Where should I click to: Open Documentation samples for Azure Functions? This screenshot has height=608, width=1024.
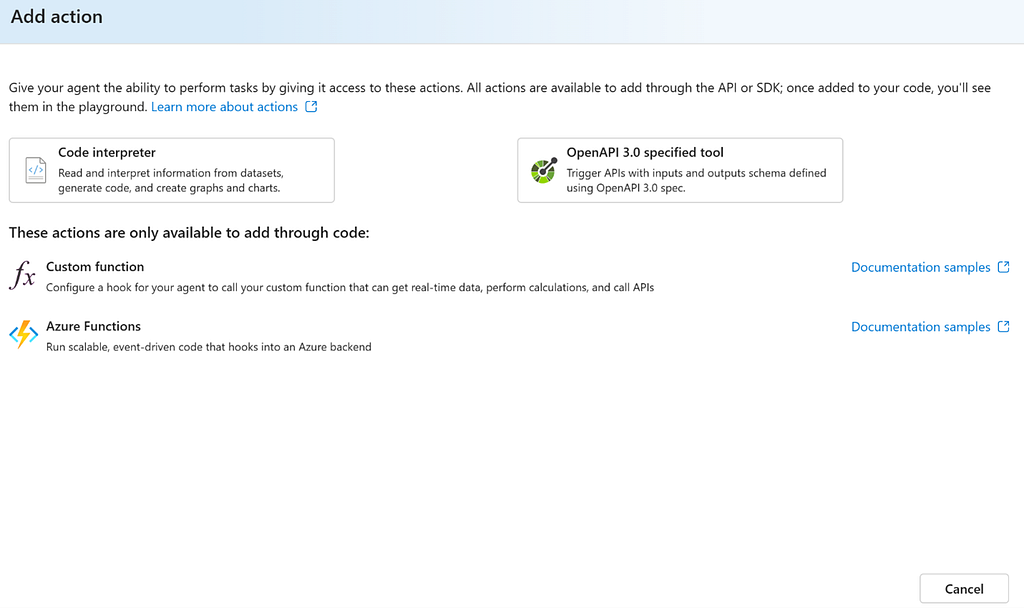tap(920, 327)
